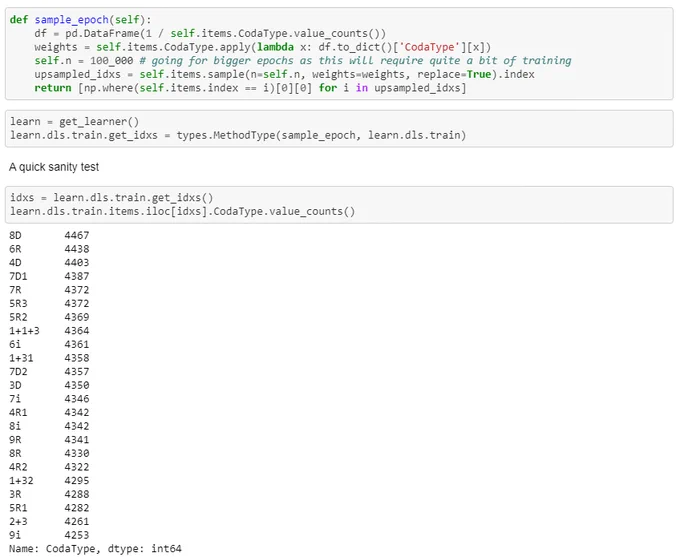
Task: Click the '4D' output row label
Action: click(15, 263)
